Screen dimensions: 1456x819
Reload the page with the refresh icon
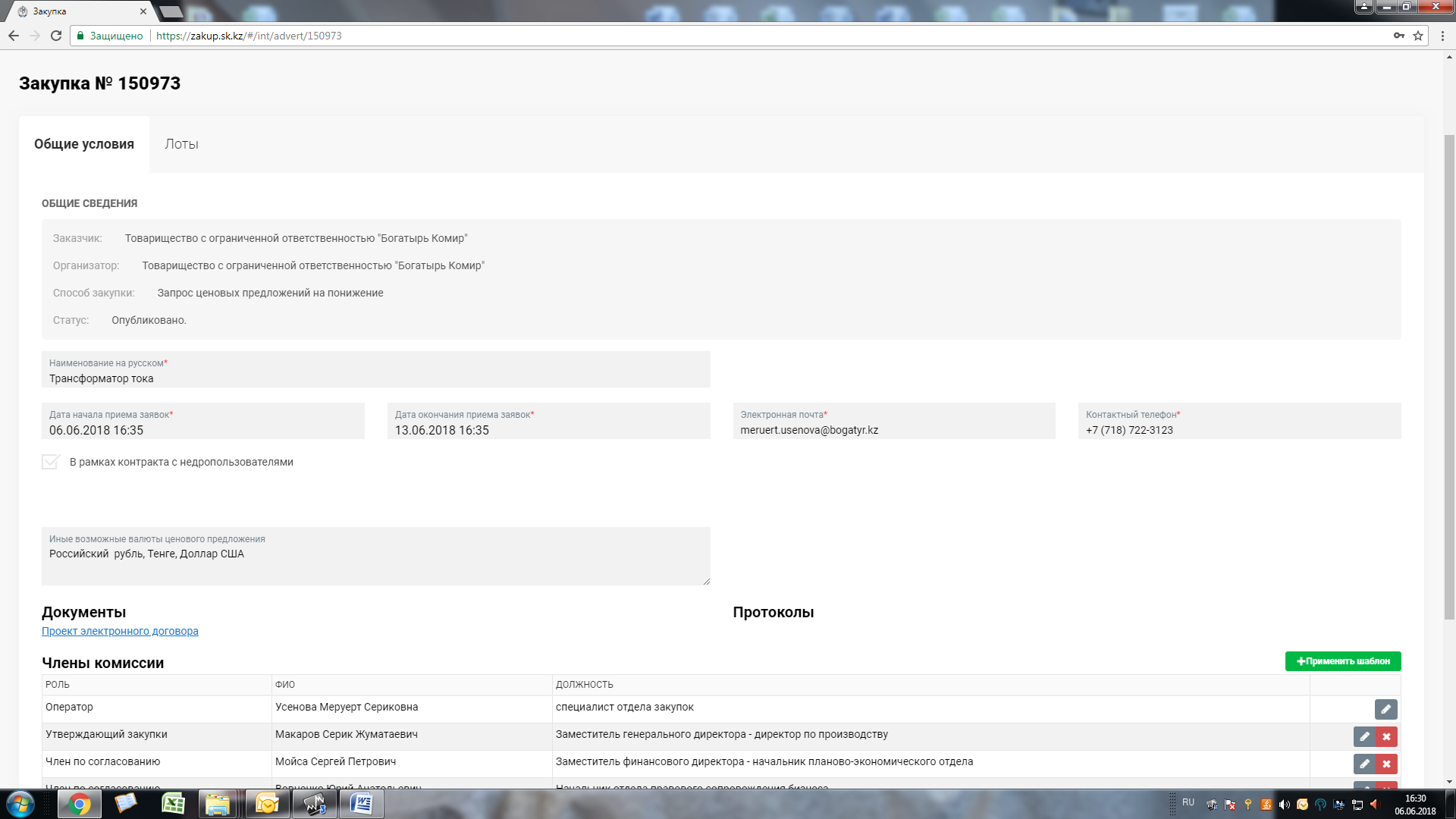click(56, 36)
